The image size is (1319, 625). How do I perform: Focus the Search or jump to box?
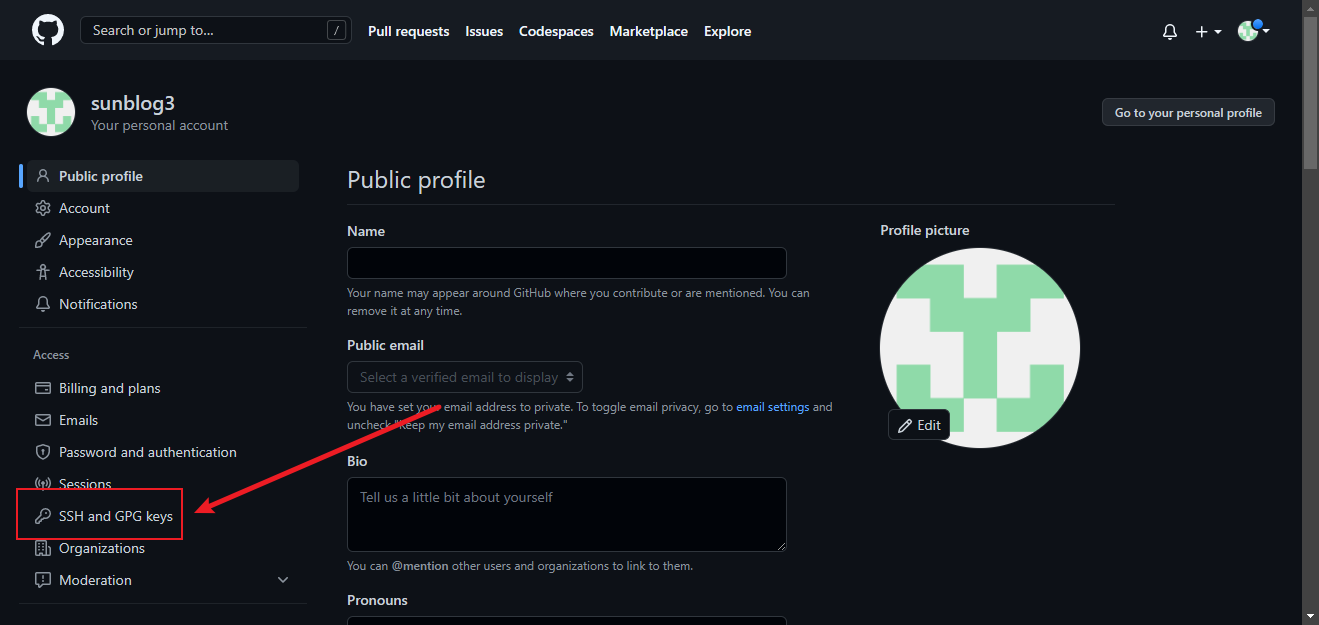[x=215, y=30]
